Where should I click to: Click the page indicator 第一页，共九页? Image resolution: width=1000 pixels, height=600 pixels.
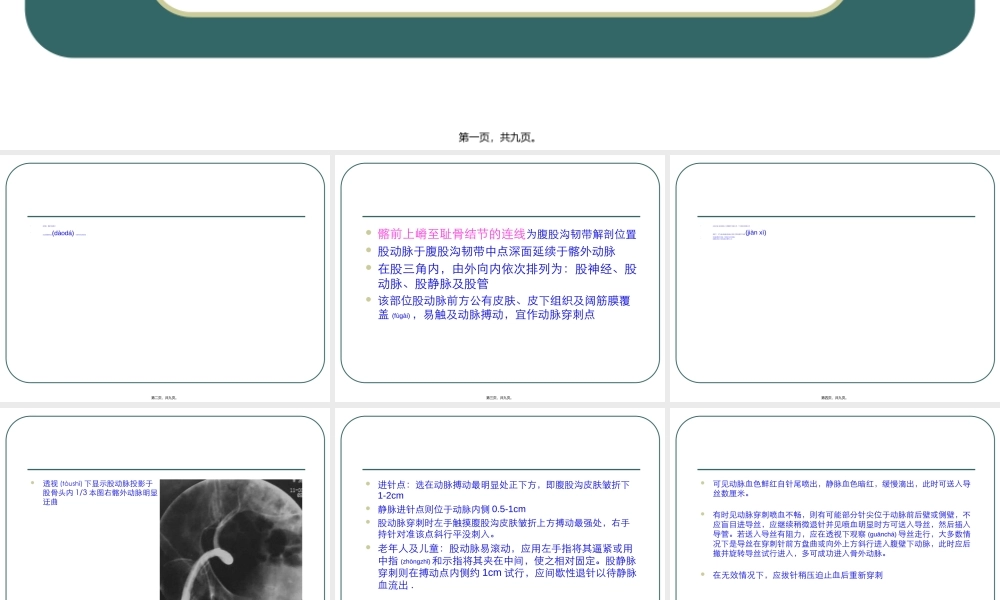[x=500, y=139]
